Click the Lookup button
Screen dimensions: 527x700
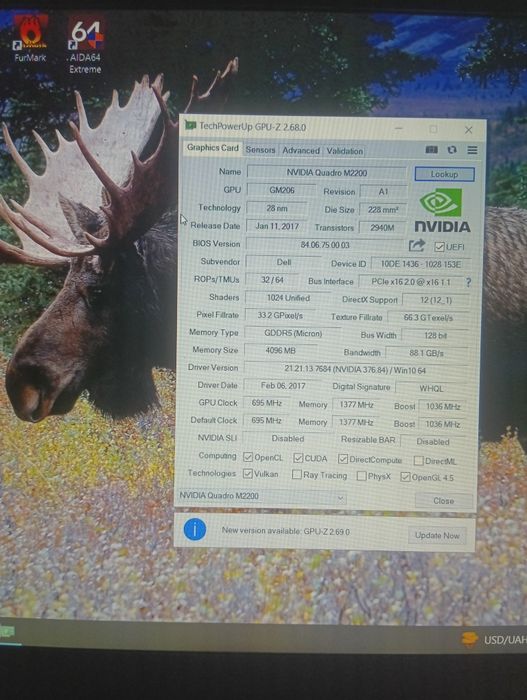444,174
